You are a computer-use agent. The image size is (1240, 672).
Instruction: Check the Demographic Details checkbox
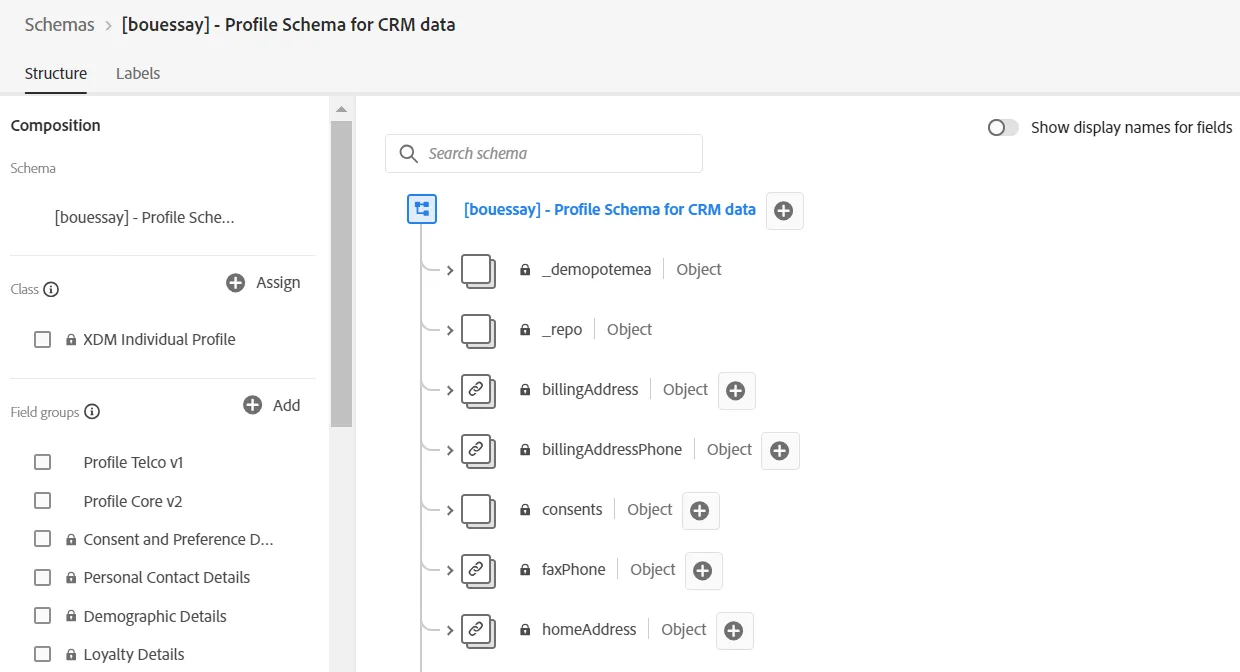click(42, 616)
